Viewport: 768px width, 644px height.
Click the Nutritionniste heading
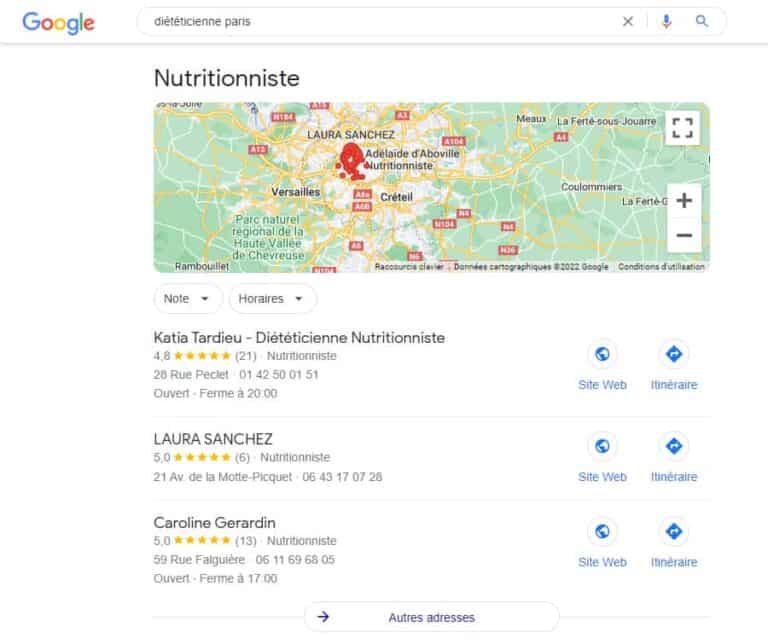(227, 78)
